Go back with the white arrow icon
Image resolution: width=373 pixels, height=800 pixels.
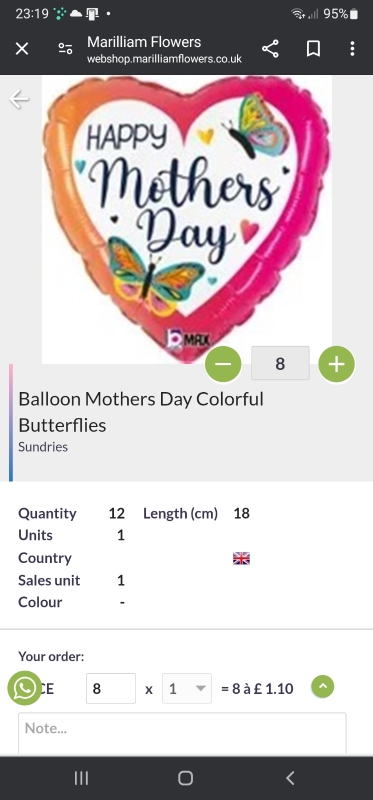pyautogui.click(x=19, y=99)
